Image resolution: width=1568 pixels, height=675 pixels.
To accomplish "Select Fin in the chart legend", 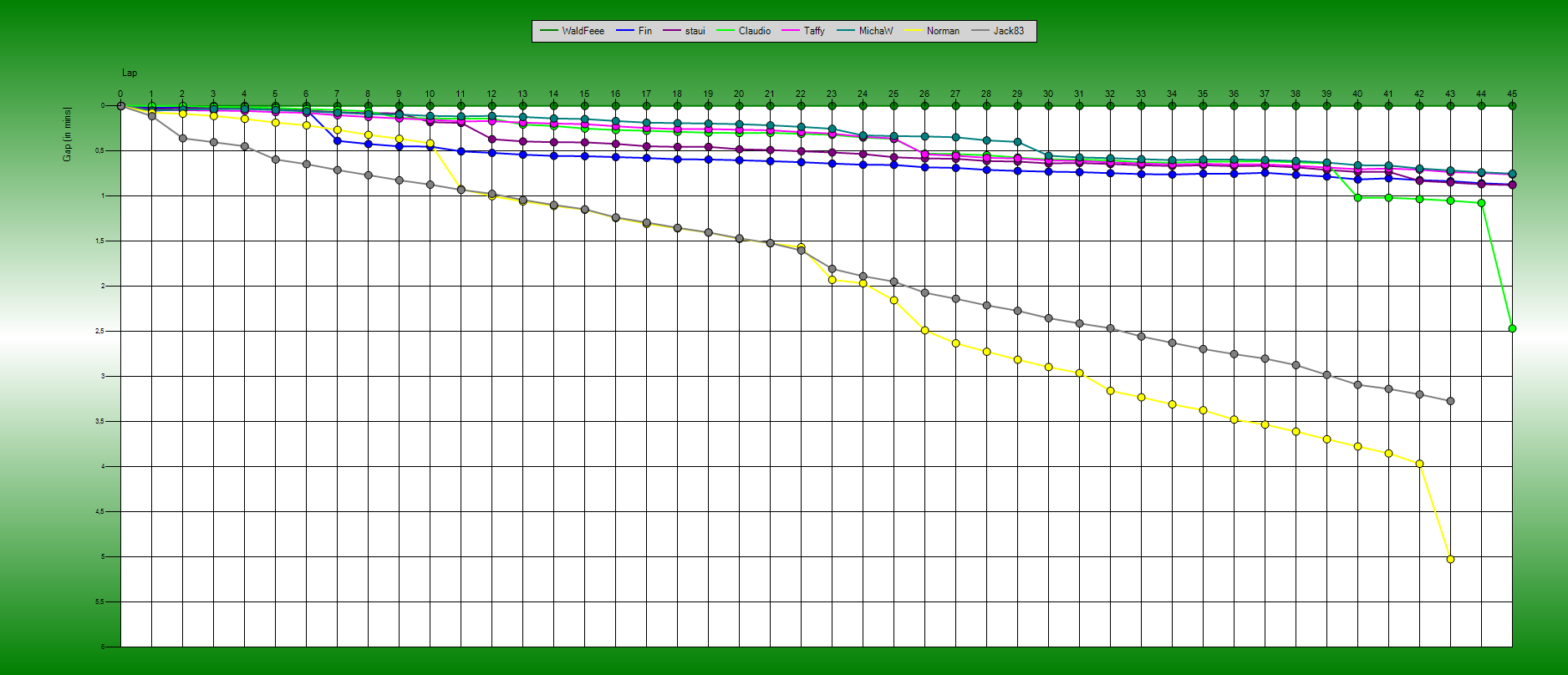I will point(644,31).
